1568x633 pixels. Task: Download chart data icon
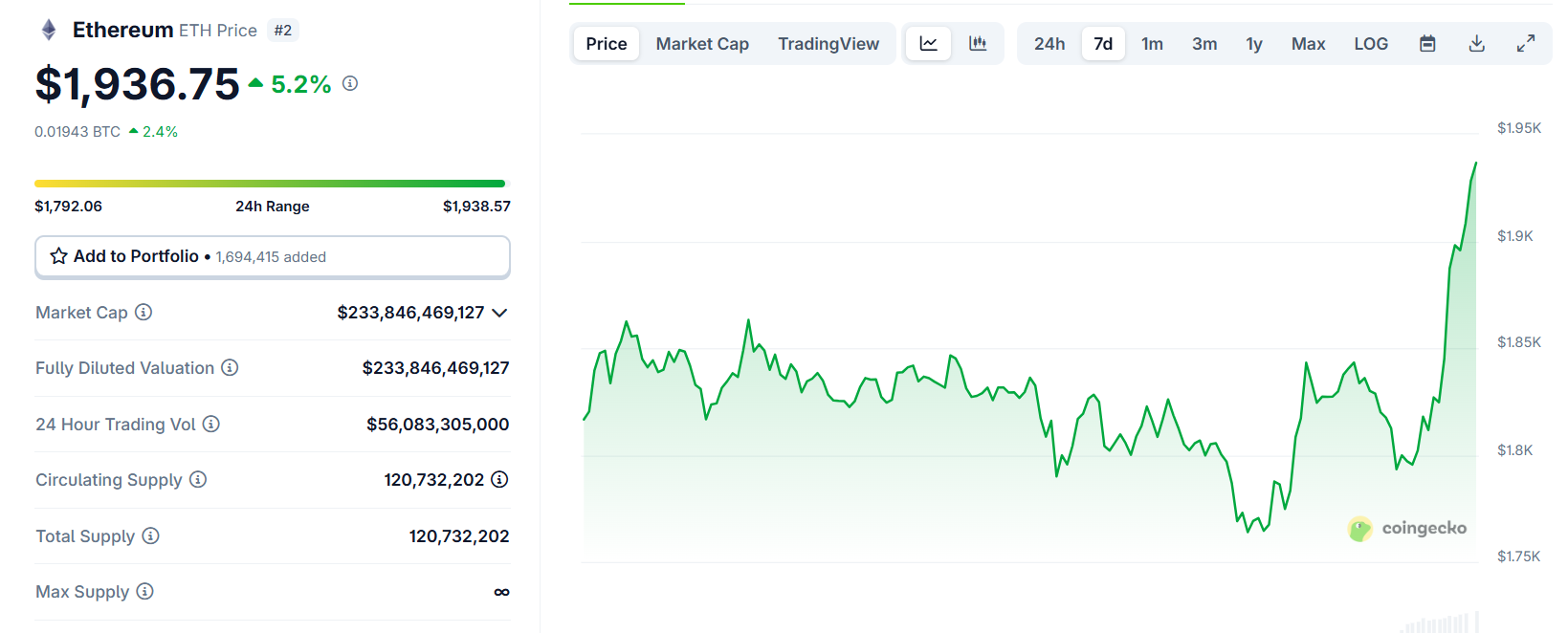pyautogui.click(x=1477, y=43)
